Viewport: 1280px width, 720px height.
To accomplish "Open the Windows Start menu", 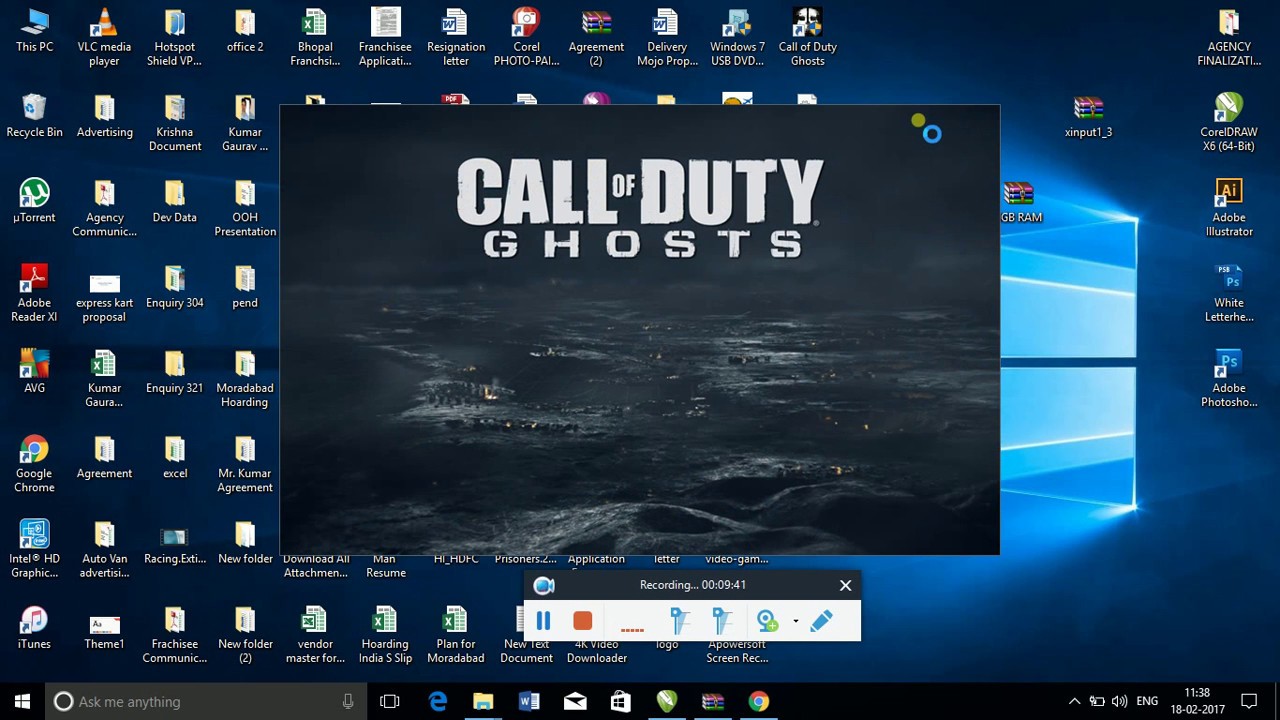I will (x=23, y=701).
